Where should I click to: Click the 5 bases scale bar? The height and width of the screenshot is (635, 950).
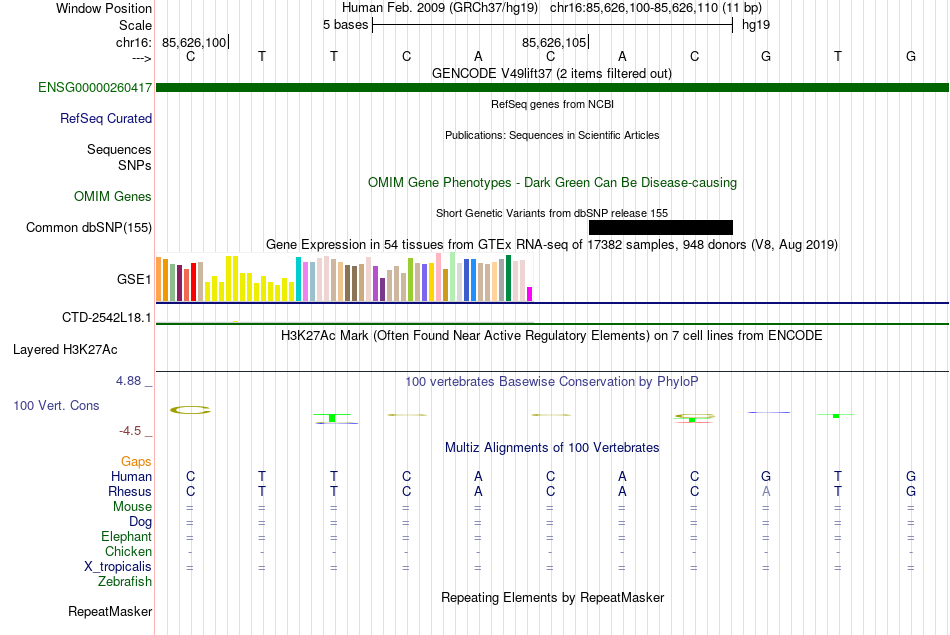coord(553,25)
